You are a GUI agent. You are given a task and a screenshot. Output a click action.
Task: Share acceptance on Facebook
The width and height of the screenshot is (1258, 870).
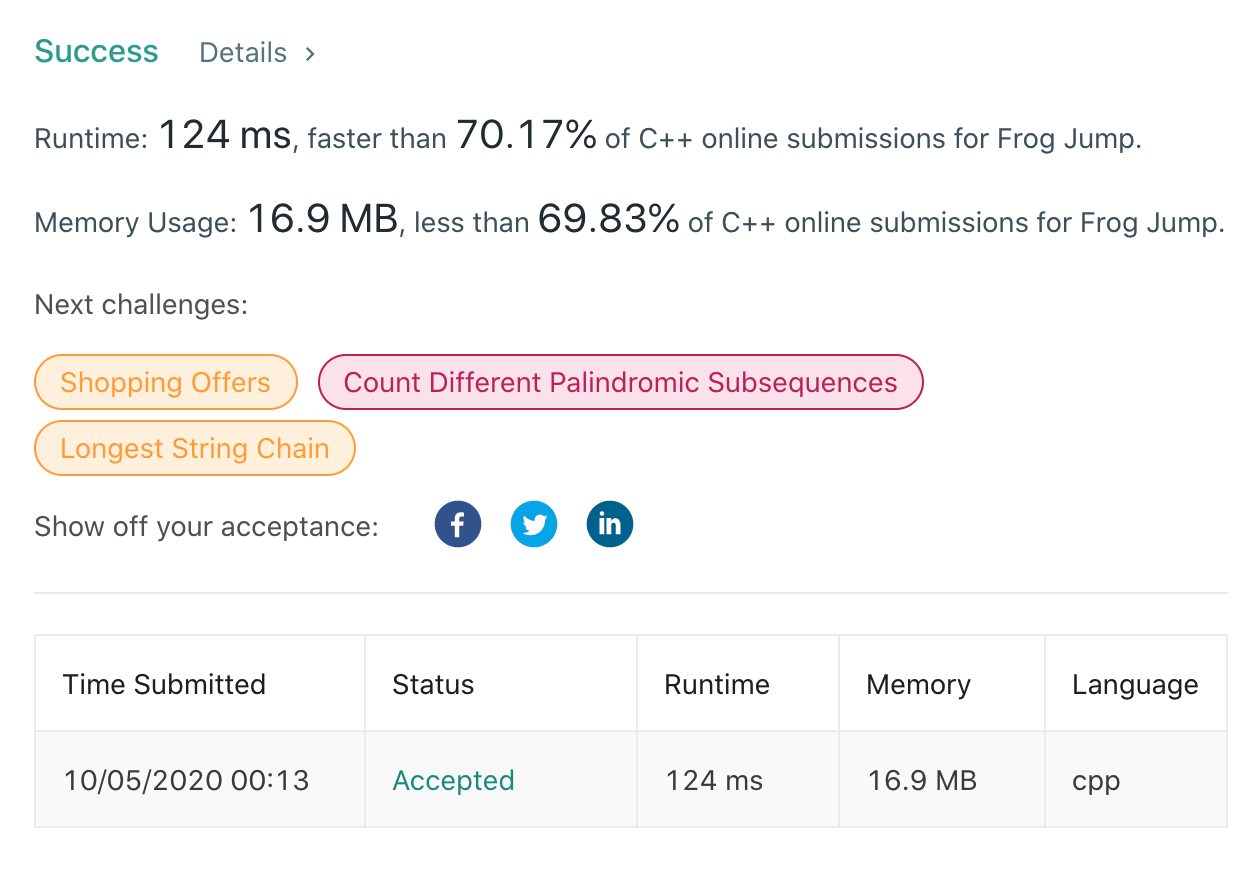click(x=457, y=523)
